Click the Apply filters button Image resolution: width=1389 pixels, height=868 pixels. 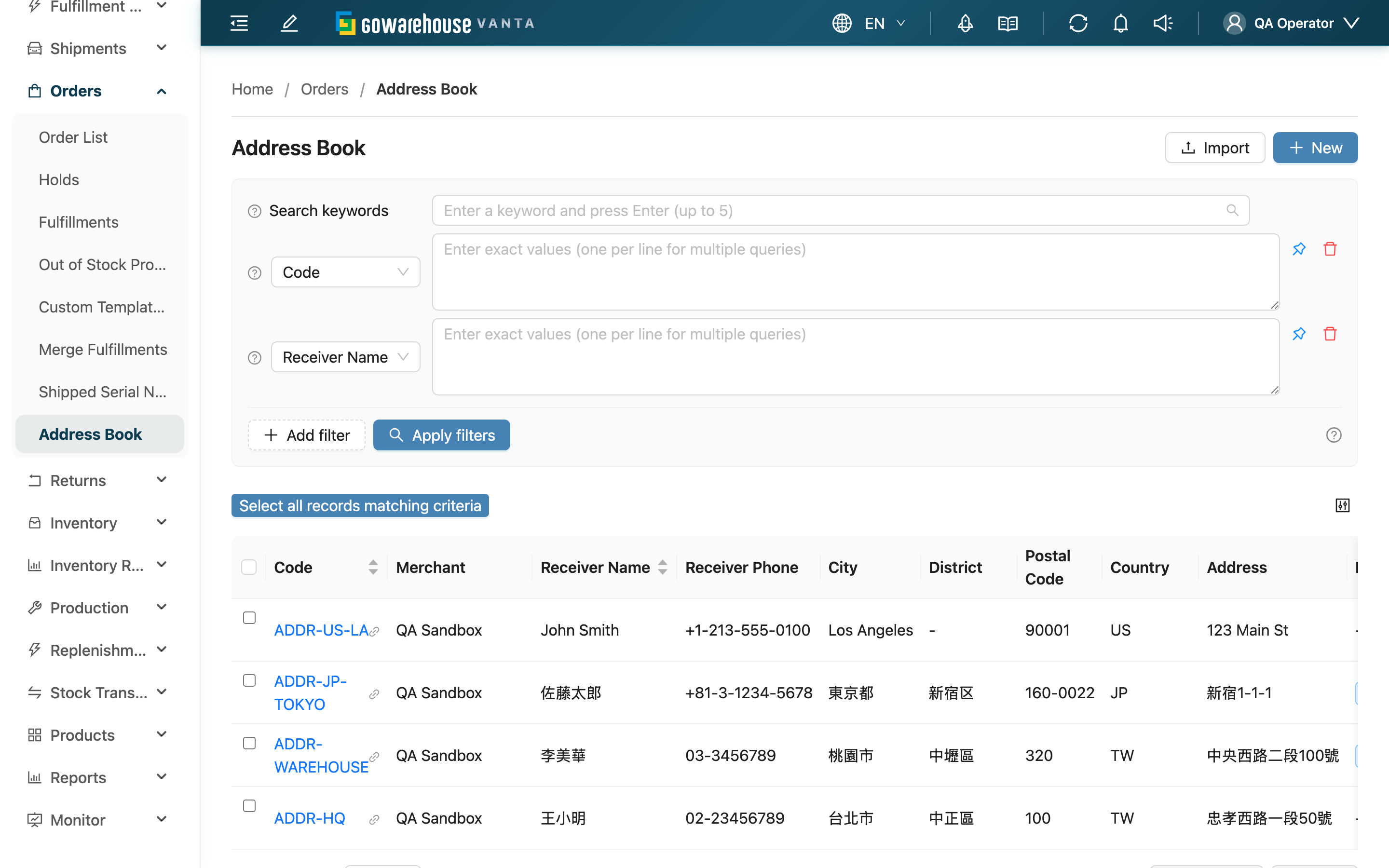coord(441,435)
